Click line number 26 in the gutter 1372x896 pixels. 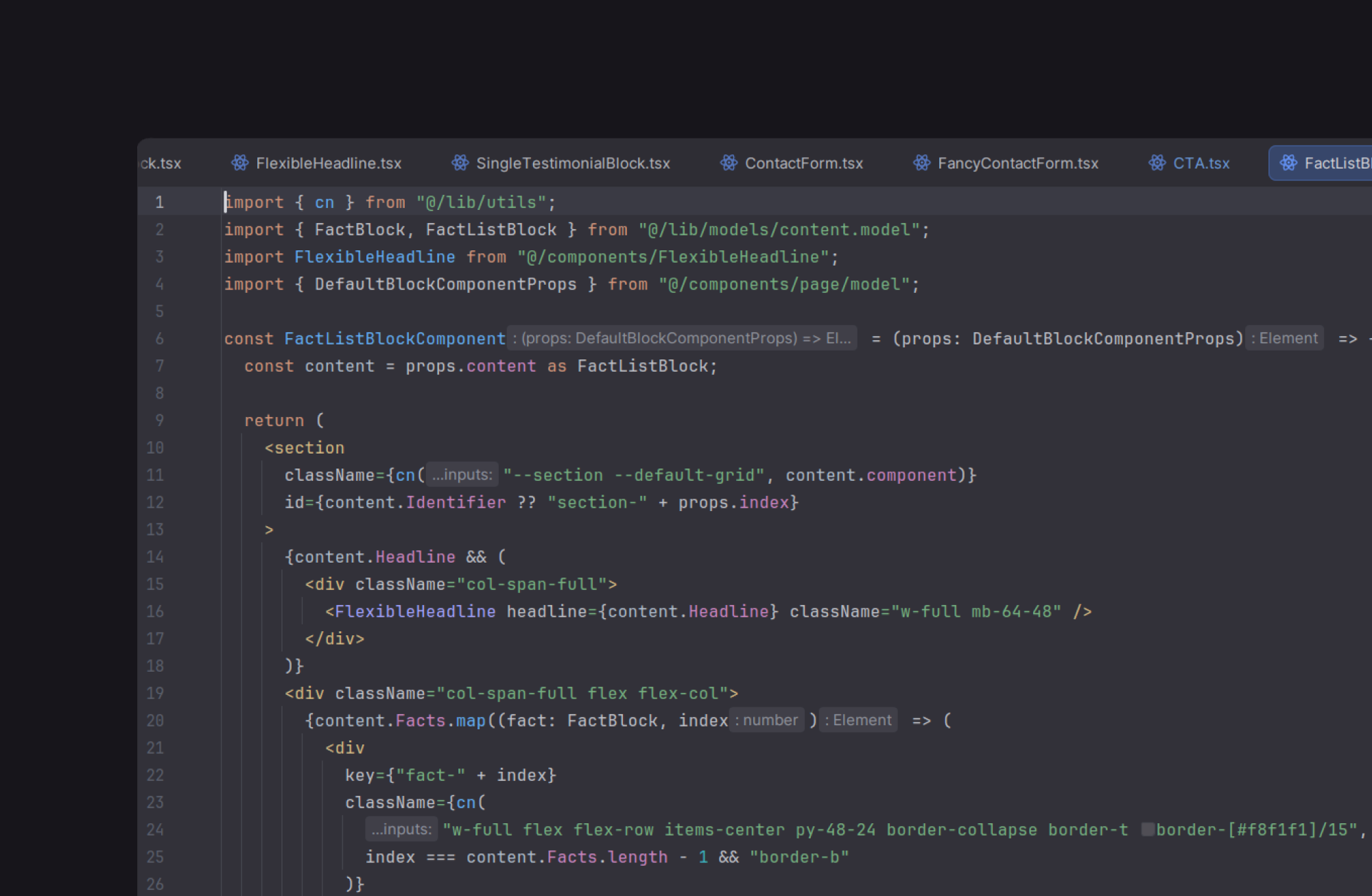click(x=155, y=884)
